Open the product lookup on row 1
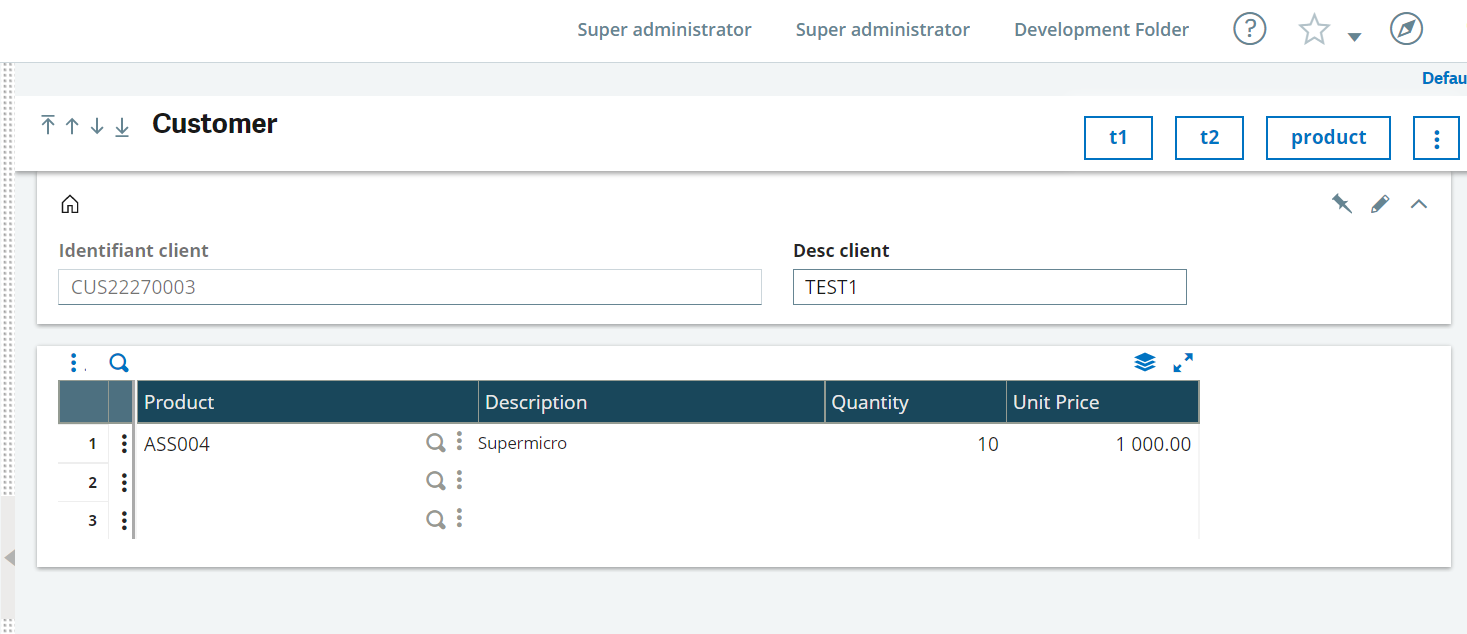 (435, 442)
